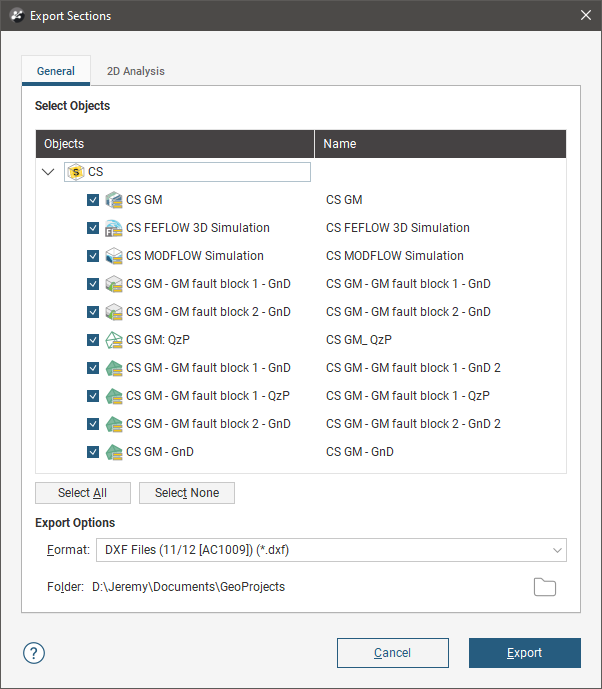Image resolution: width=602 pixels, height=689 pixels.
Task: Click the CS MODFLOW Simulation icon
Action: (x=114, y=256)
